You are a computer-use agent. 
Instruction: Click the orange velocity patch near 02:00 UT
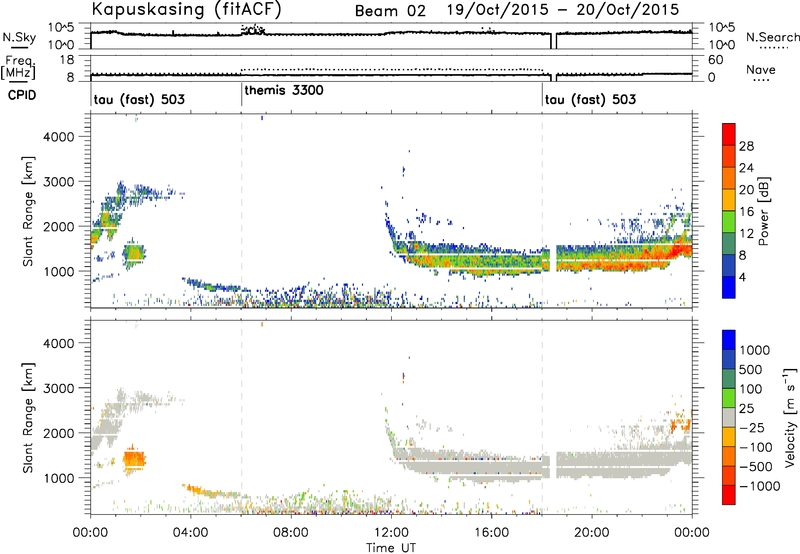click(x=135, y=460)
